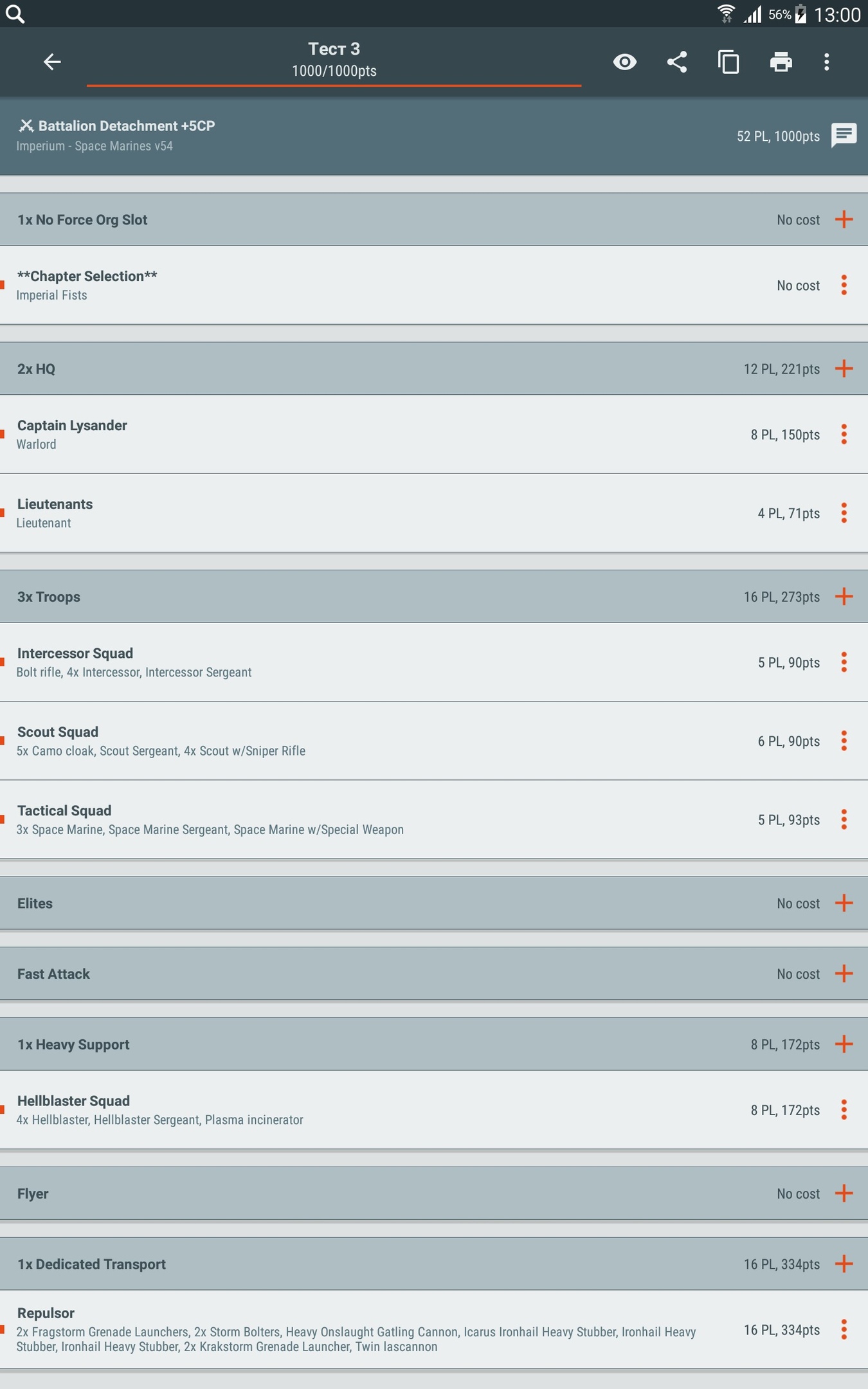Add an entry to Troops section
The height and width of the screenshot is (1389, 868).
coord(844,596)
